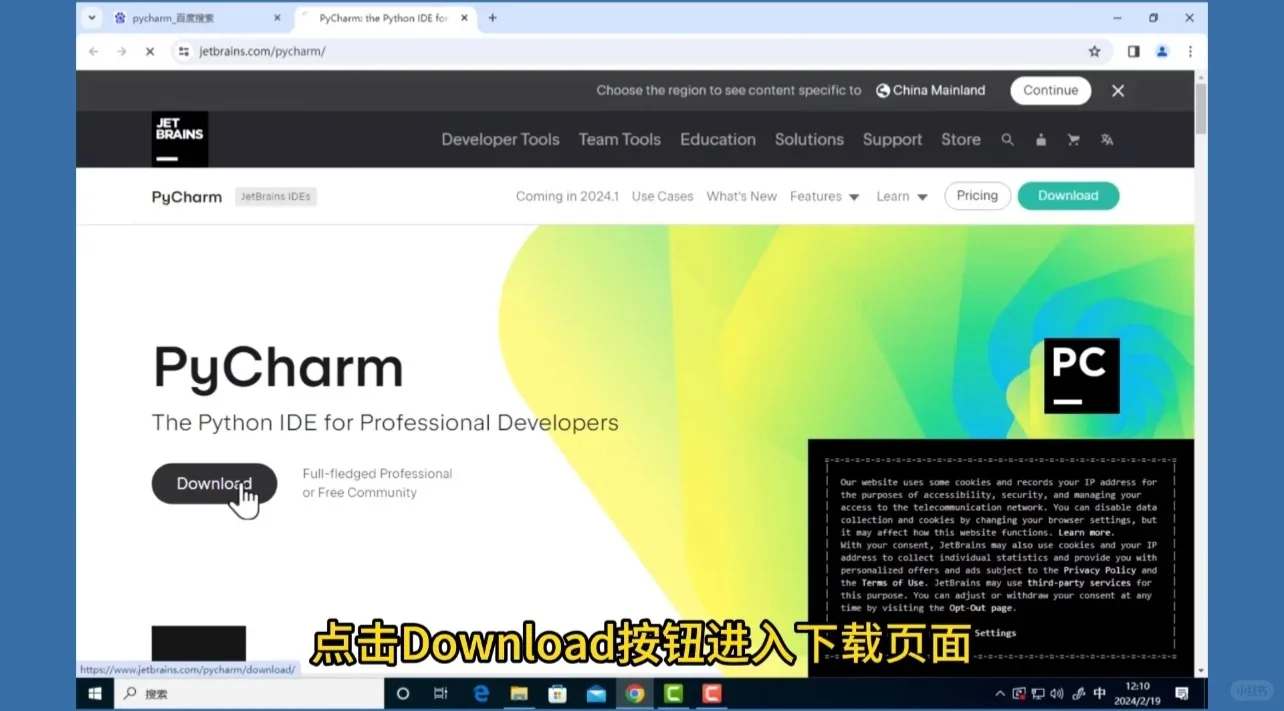Launch Camtasia from the taskbar

[673, 693]
